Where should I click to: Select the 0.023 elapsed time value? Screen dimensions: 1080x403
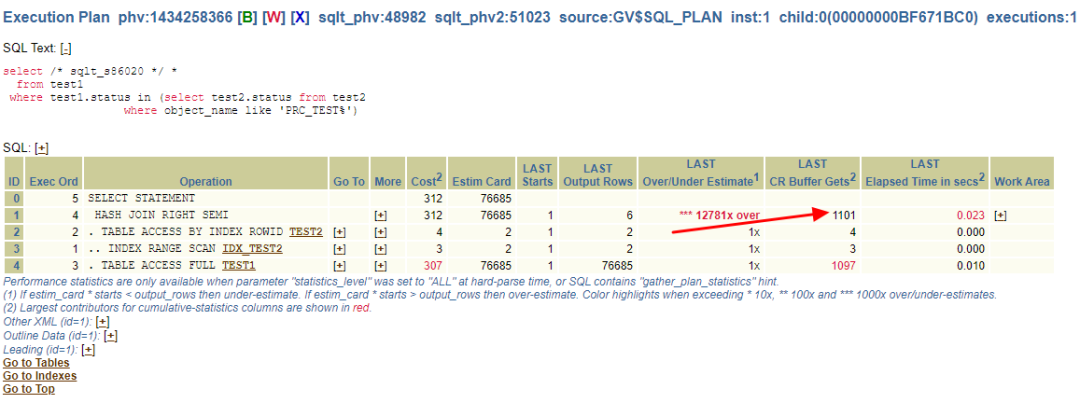[x=971, y=215]
